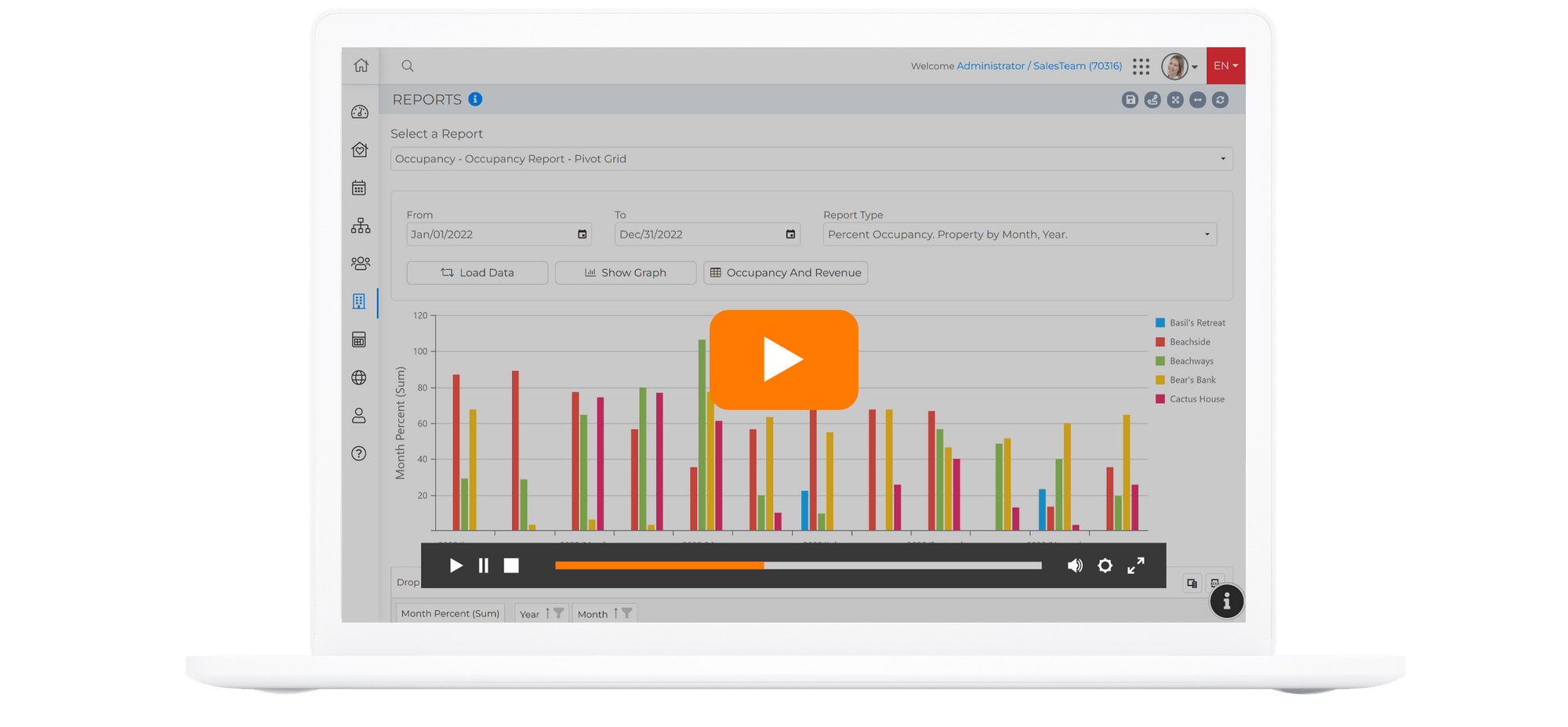Stop the video playback
Viewport: 1568px width, 727px height.
(511, 565)
